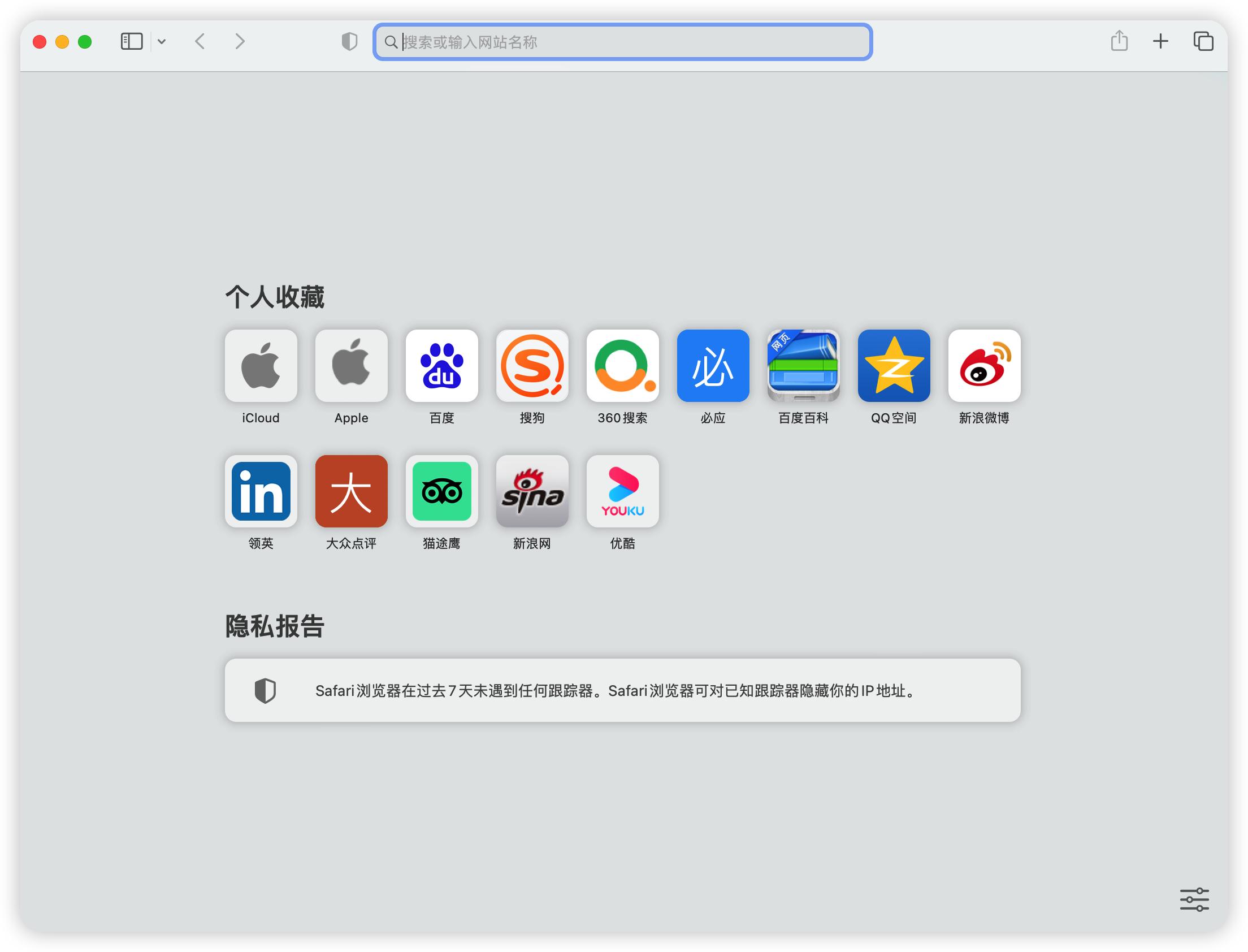Visit 百度百科 from favorites

(803, 366)
